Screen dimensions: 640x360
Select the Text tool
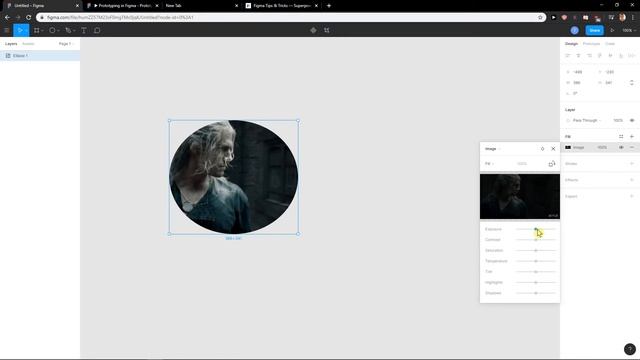pos(84,30)
